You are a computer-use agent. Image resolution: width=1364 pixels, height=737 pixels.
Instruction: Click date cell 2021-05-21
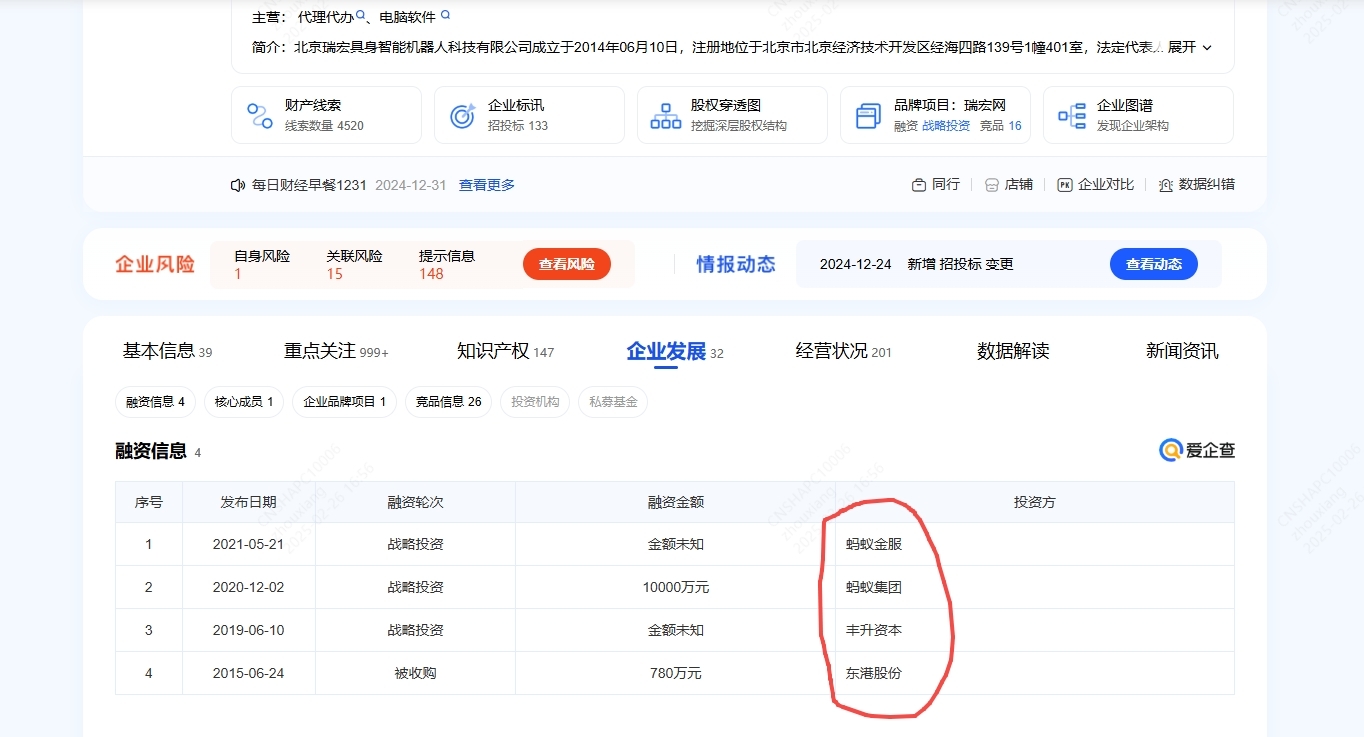[248, 545]
